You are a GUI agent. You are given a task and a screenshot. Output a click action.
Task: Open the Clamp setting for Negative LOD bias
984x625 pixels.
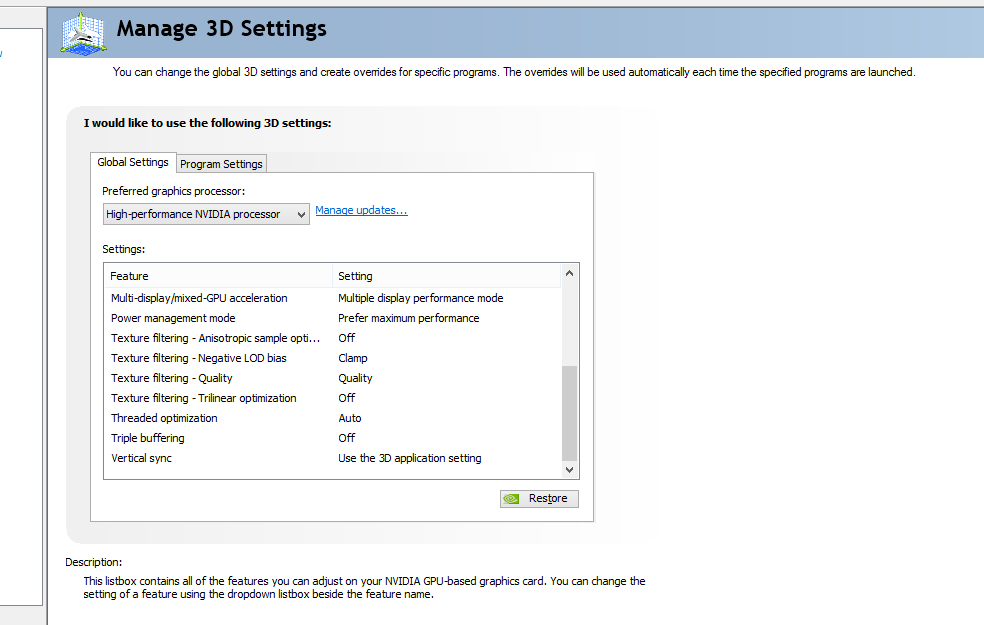pyautogui.click(x=353, y=358)
